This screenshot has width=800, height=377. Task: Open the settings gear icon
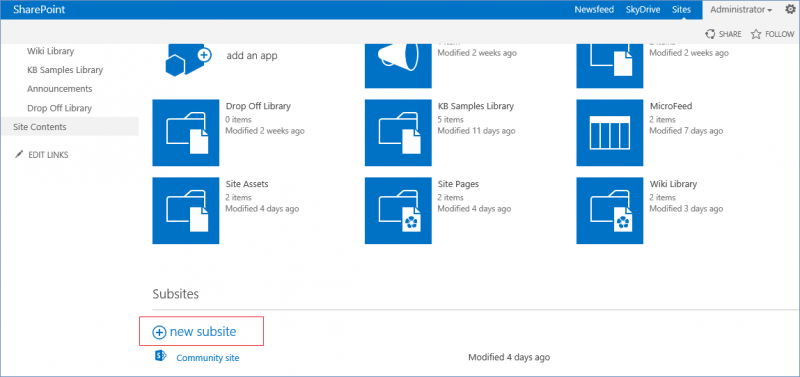pyautogui.click(x=790, y=9)
